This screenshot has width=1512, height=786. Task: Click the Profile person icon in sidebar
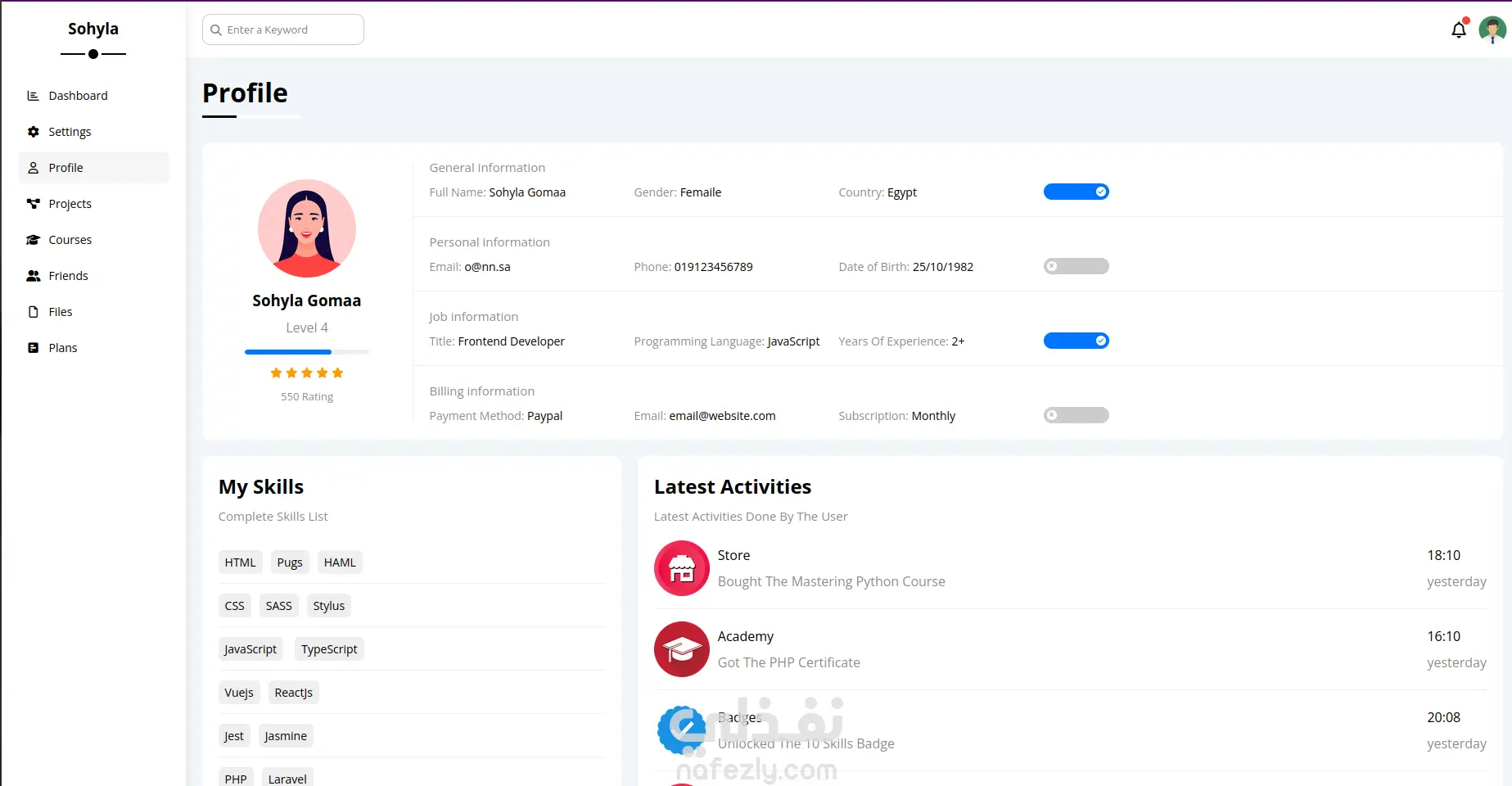point(33,168)
